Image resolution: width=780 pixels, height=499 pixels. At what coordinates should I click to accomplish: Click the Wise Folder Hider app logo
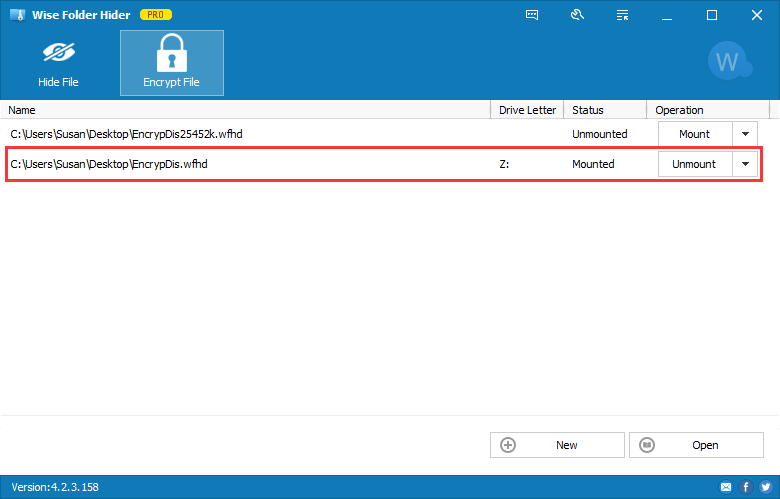pyautogui.click(x=17, y=15)
